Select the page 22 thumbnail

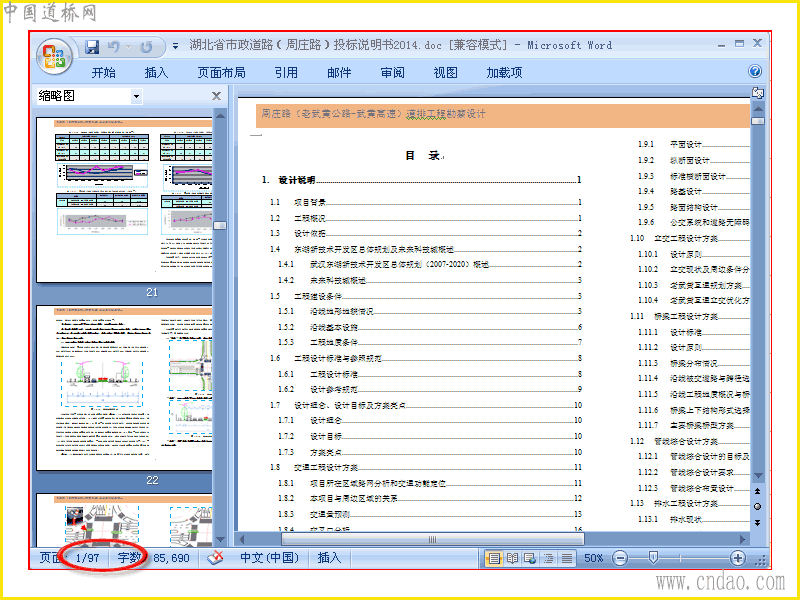(x=124, y=388)
